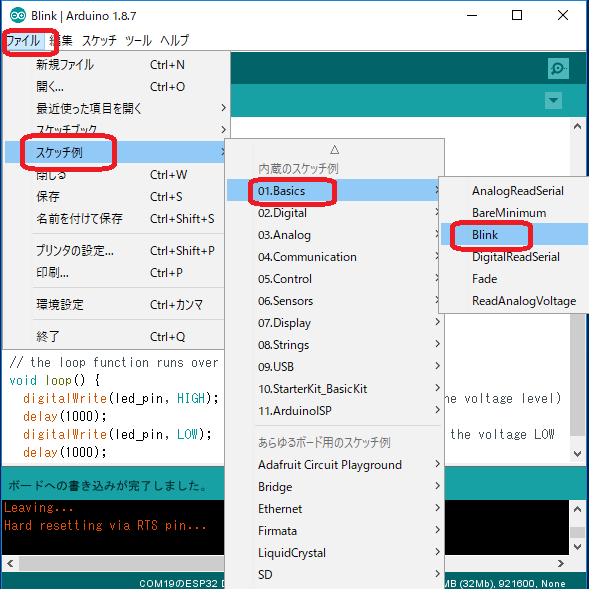589x589 pixels.
Task: Click the 'Leaving...' console line
Action: (39, 507)
